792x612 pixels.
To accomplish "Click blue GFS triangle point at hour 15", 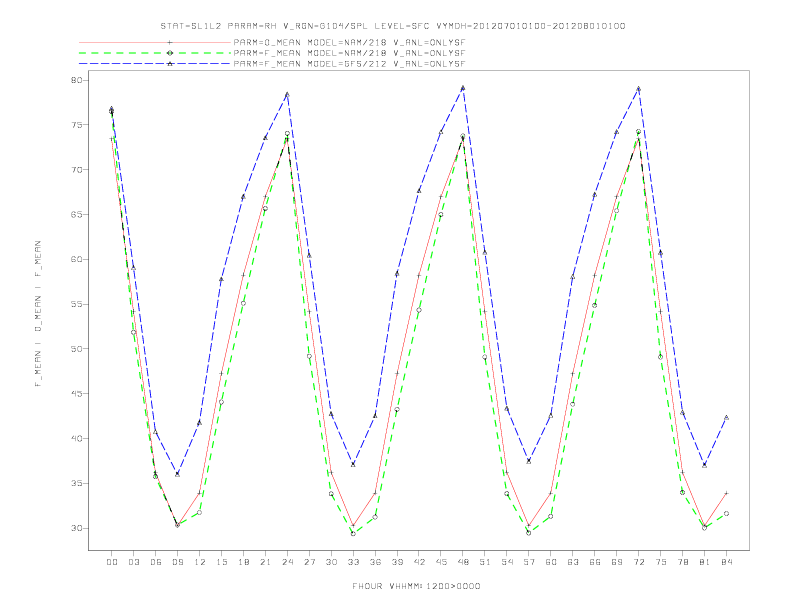I will (221, 279).
